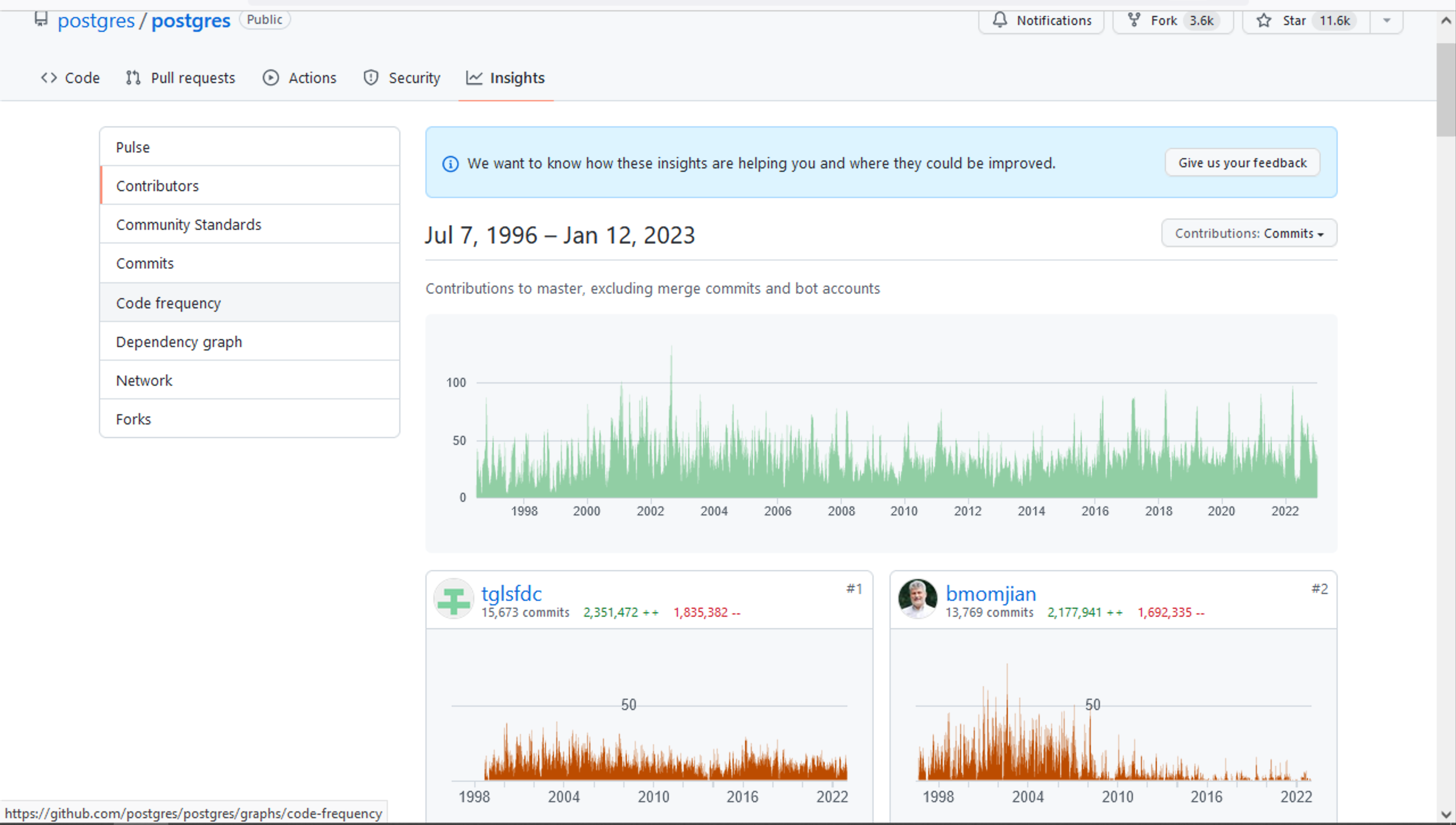This screenshot has height=825, width=1456.
Task: View tglsfdc 15,673 commits link
Action: 525,612
